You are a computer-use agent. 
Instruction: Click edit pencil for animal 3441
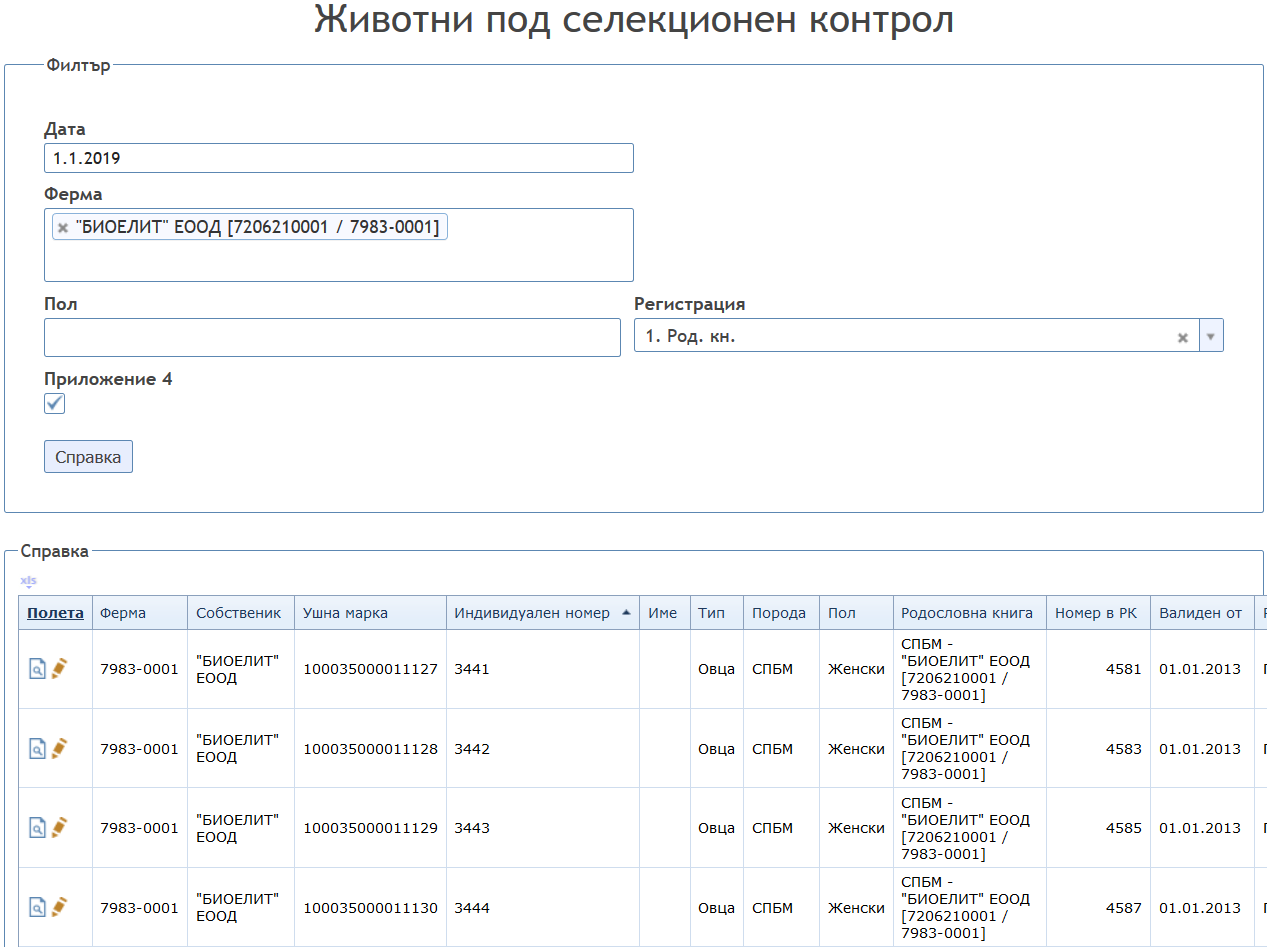click(60, 668)
